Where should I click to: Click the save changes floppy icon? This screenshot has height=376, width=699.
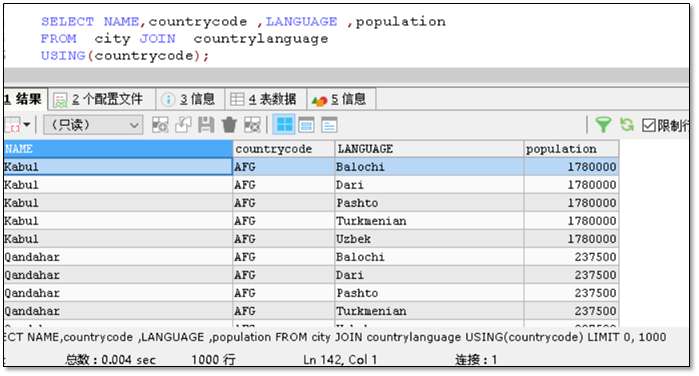(206, 125)
